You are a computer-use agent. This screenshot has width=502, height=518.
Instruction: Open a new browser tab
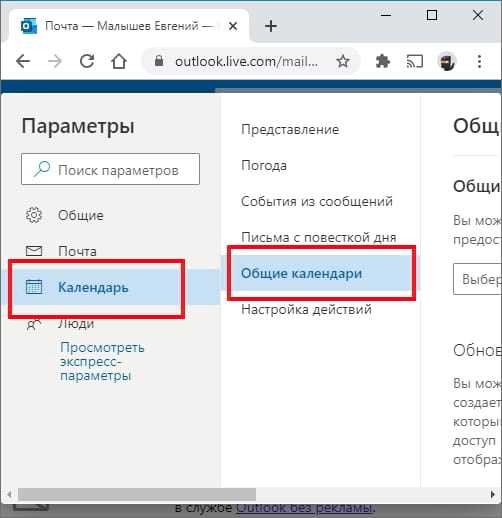tap(271, 26)
